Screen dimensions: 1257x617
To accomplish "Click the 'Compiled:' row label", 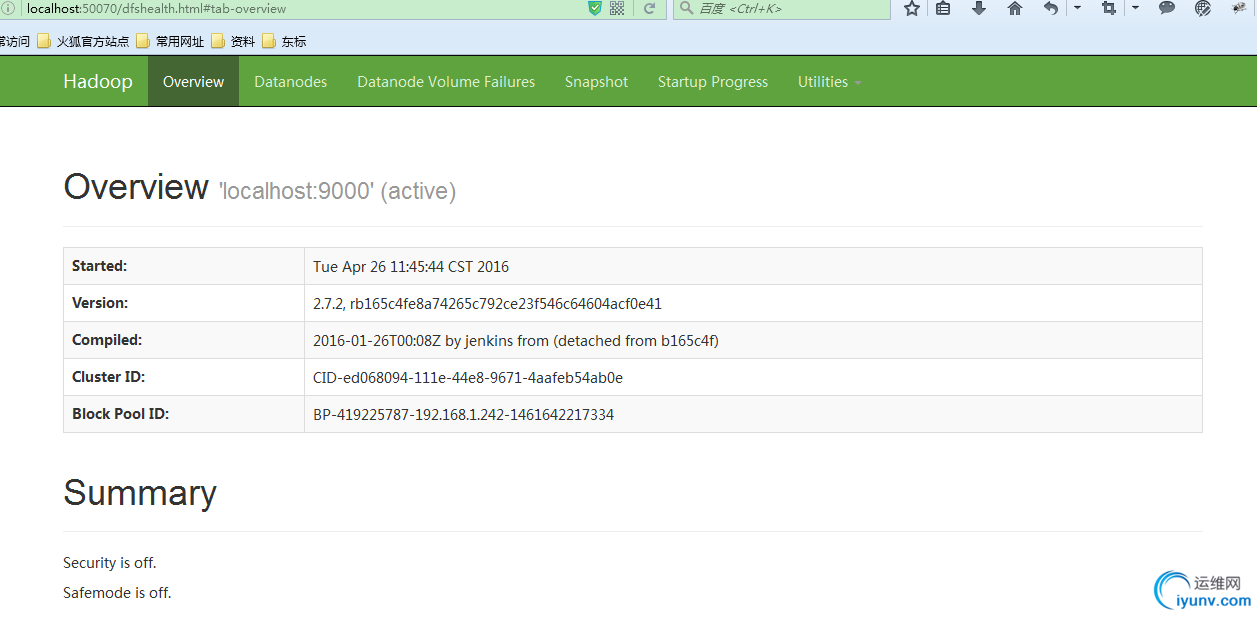I will click(x=107, y=340).
